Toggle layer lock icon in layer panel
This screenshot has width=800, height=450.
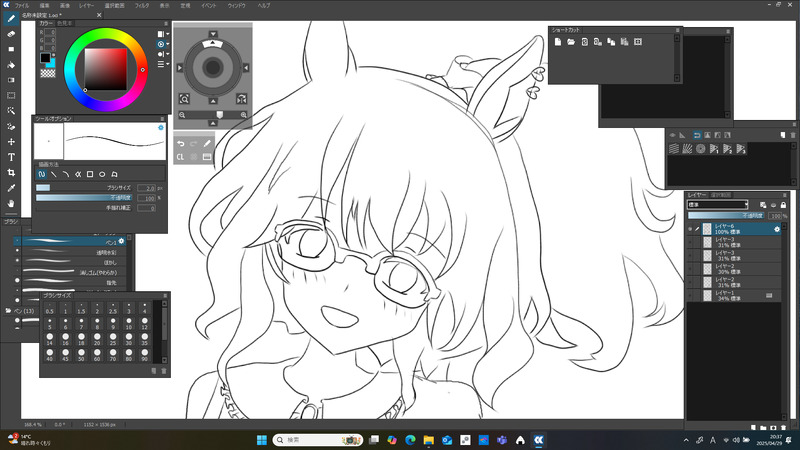click(x=783, y=205)
